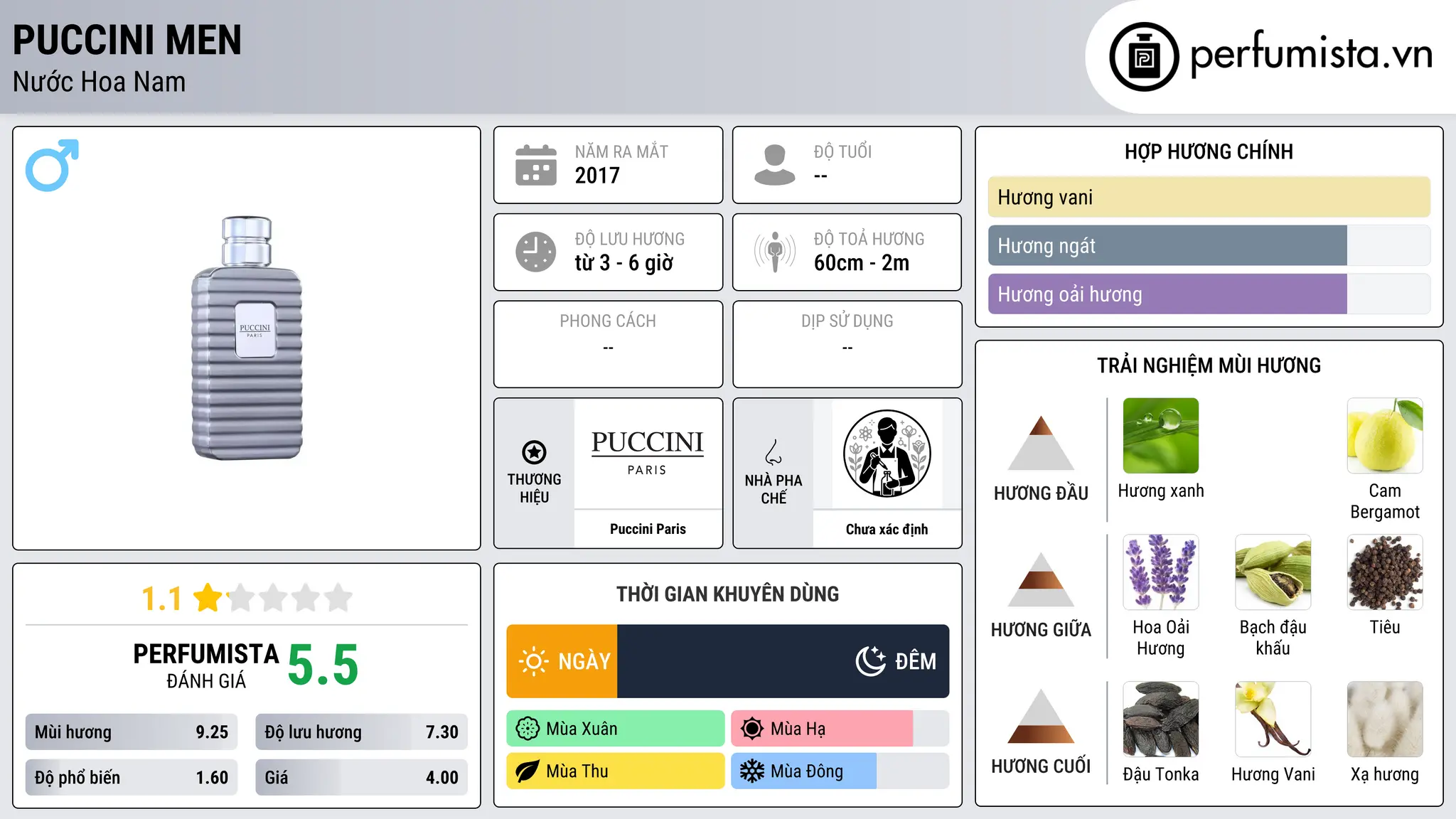Click the Thời gian khuyên dùng heading
The width and height of the screenshot is (1456, 819).
pos(728,594)
